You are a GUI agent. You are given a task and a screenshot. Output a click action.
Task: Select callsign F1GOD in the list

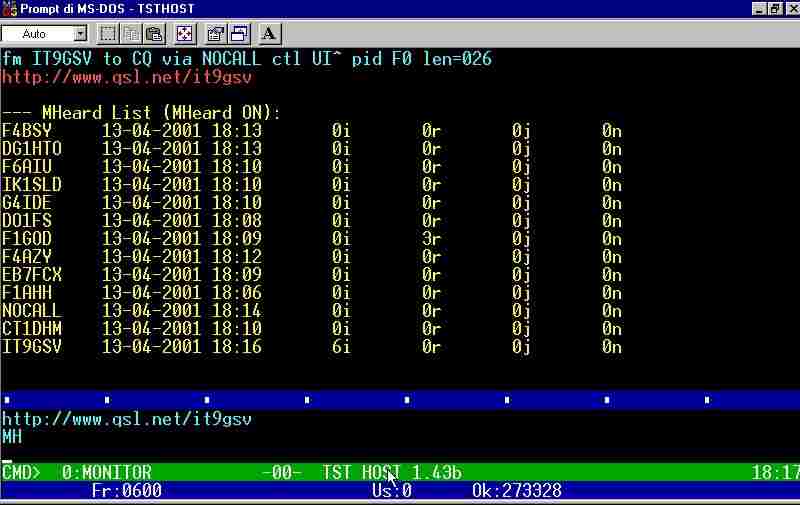pos(27,238)
